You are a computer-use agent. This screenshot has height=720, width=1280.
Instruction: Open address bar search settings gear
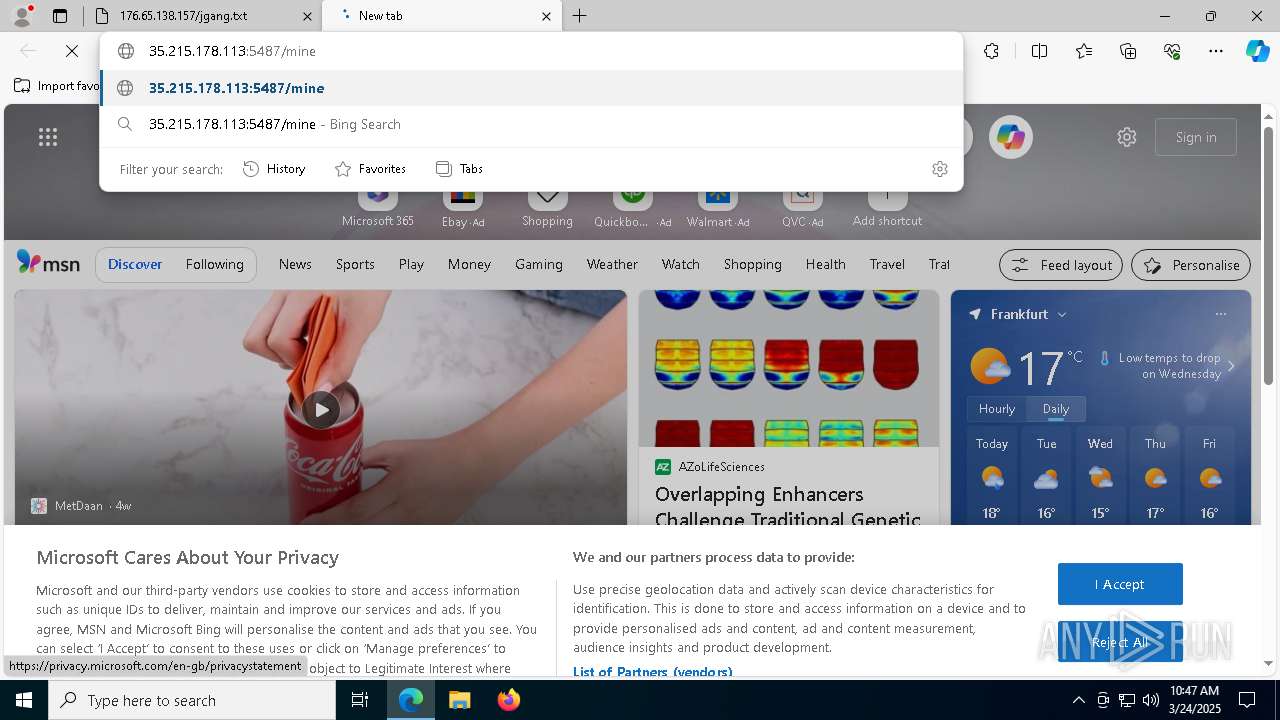939,169
